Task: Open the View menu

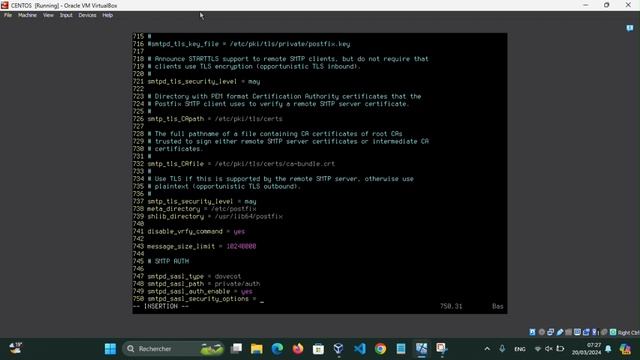Action: coord(48,15)
